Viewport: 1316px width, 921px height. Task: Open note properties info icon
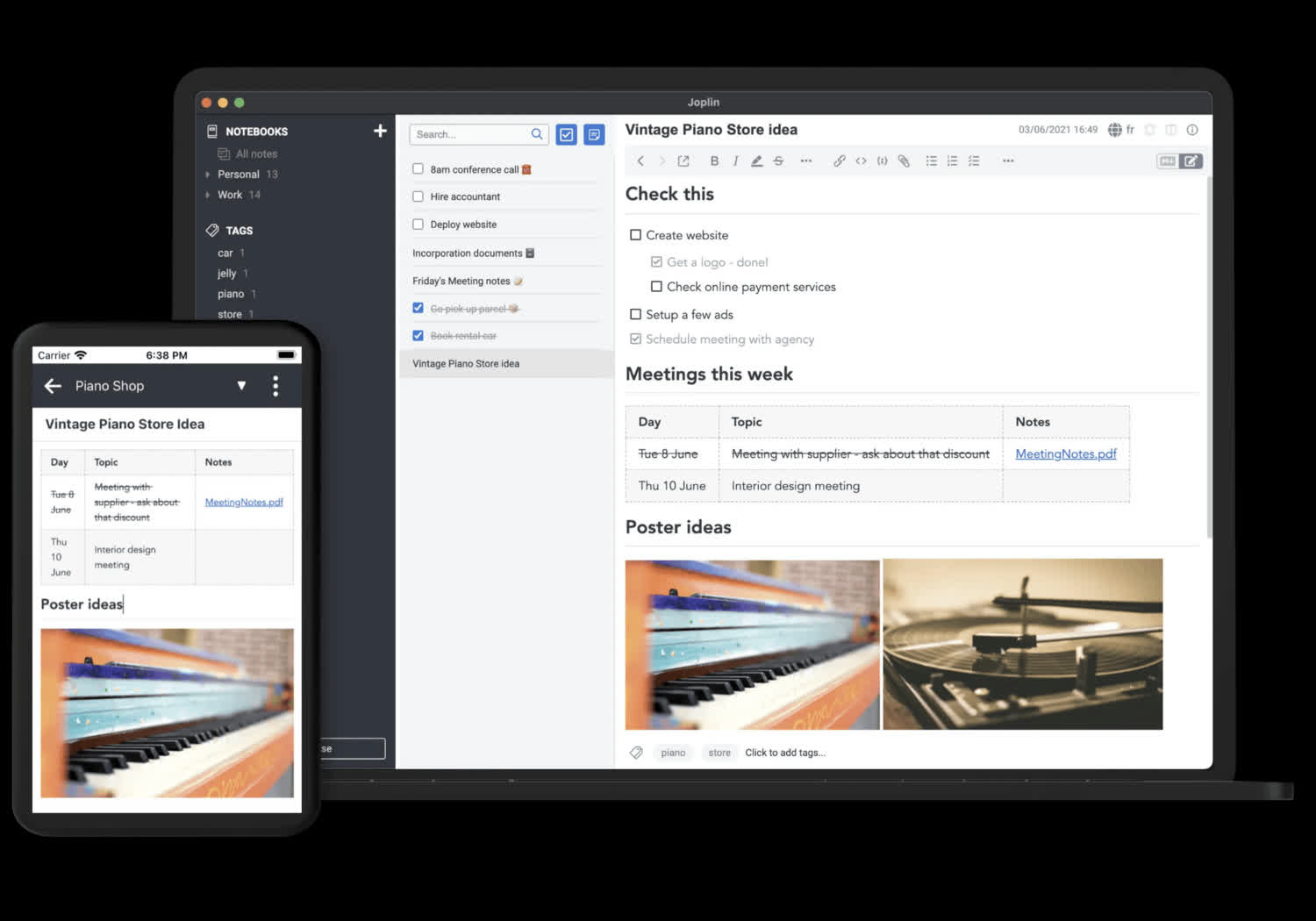[x=1192, y=130]
